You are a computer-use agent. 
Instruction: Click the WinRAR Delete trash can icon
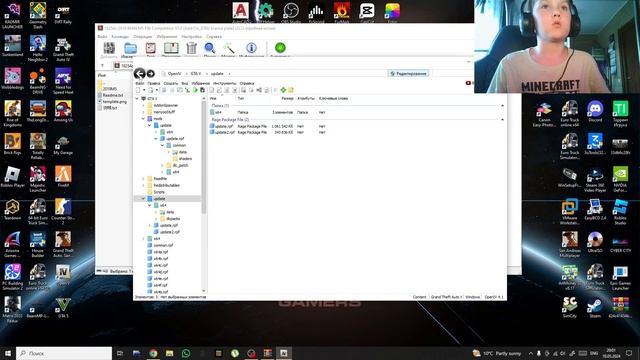coord(191,48)
